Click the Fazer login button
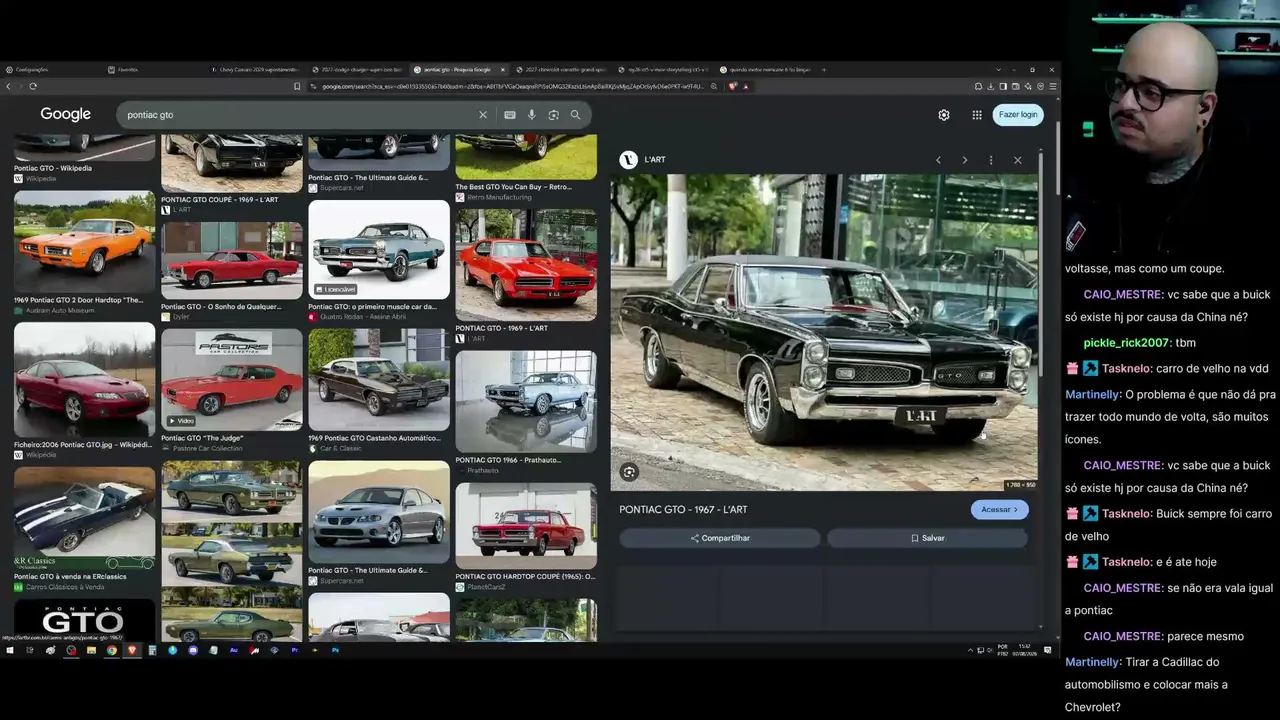 [1018, 115]
